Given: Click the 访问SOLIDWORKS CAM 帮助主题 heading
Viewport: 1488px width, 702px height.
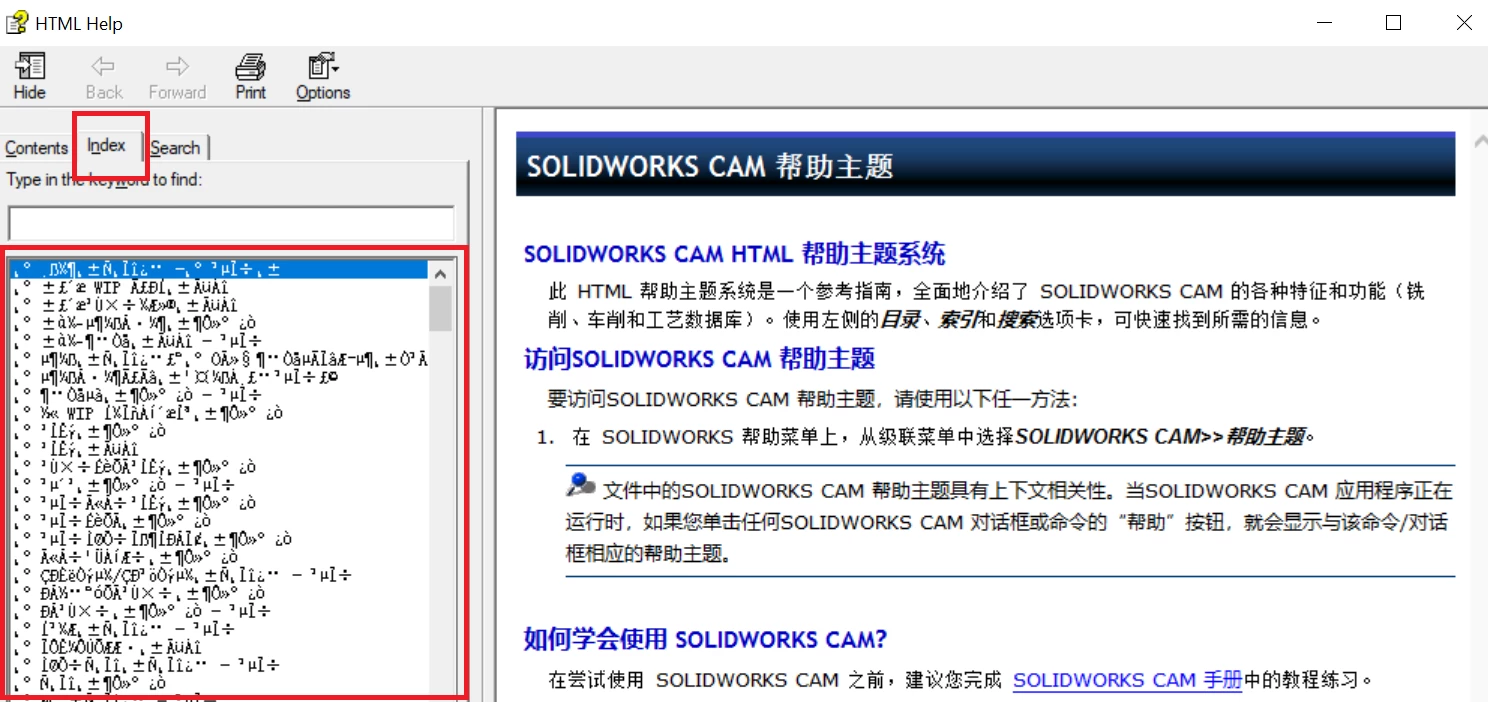Looking at the screenshot, I should click(700, 358).
